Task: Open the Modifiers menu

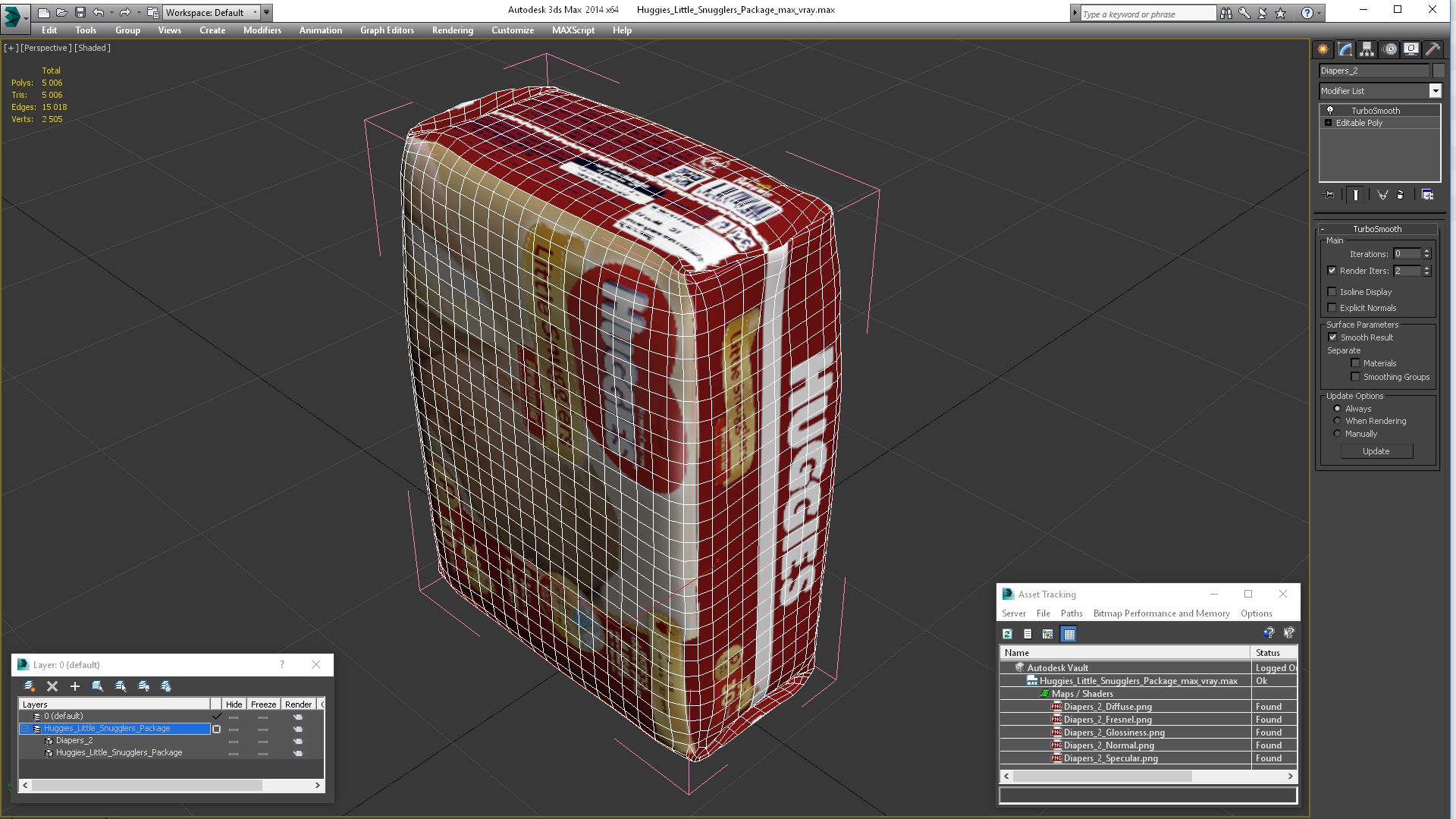Action: click(x=262, y=30)
